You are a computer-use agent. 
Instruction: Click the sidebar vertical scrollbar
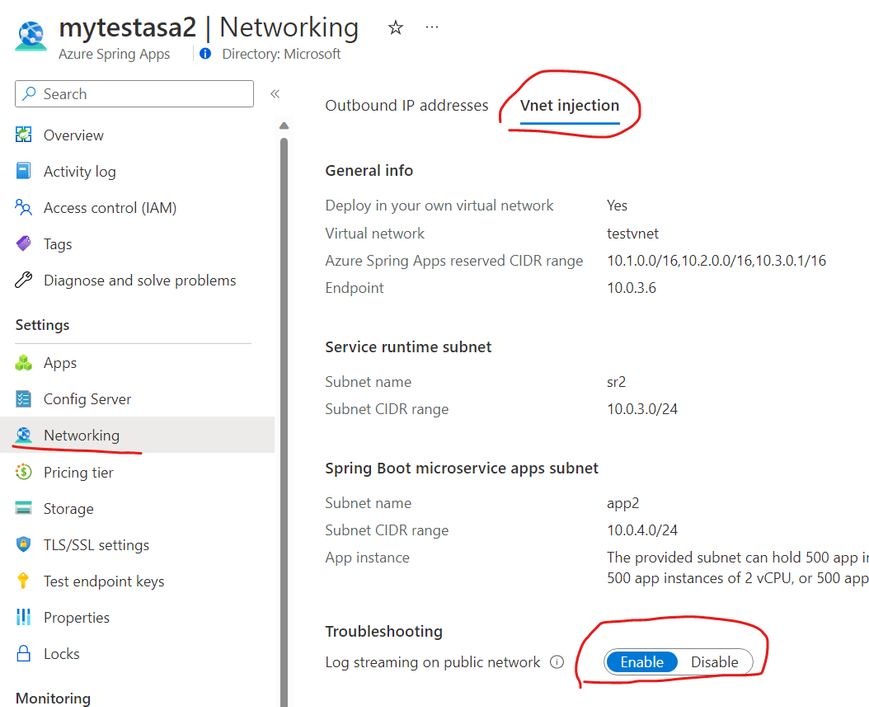pyautogui.click(x=284, y=421)
